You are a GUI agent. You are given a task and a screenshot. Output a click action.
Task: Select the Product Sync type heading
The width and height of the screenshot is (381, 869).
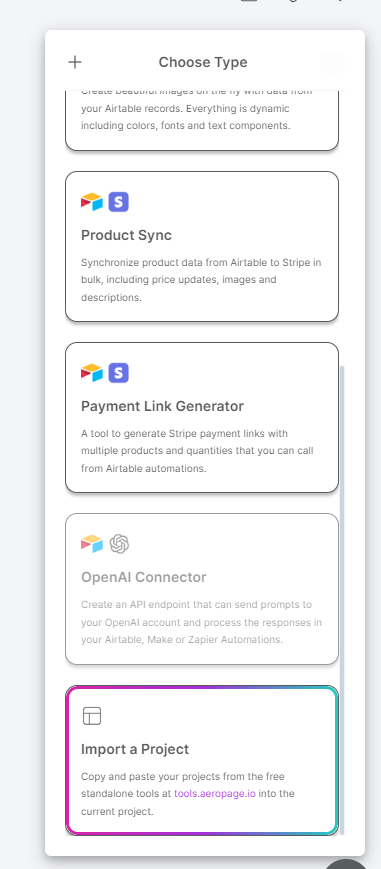(126, 235)
